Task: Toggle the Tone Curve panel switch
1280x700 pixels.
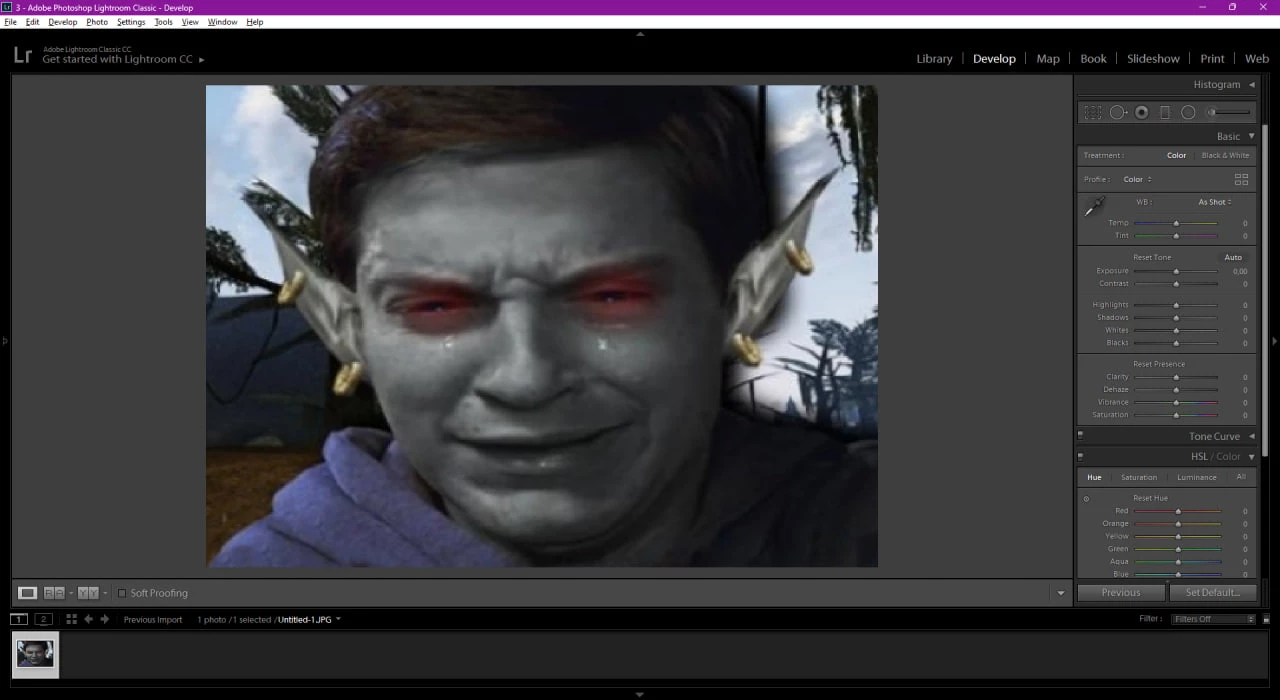Action: tap(1080, 435)
